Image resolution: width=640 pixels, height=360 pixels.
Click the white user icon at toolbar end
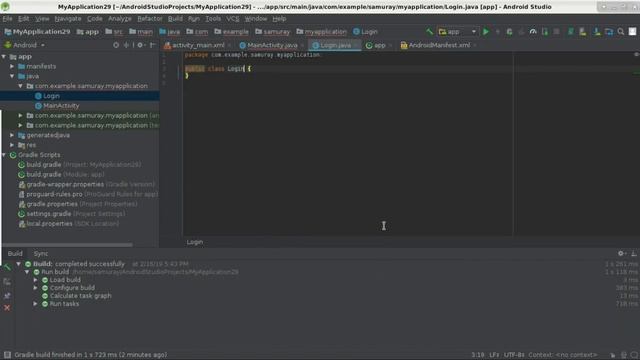632,31
